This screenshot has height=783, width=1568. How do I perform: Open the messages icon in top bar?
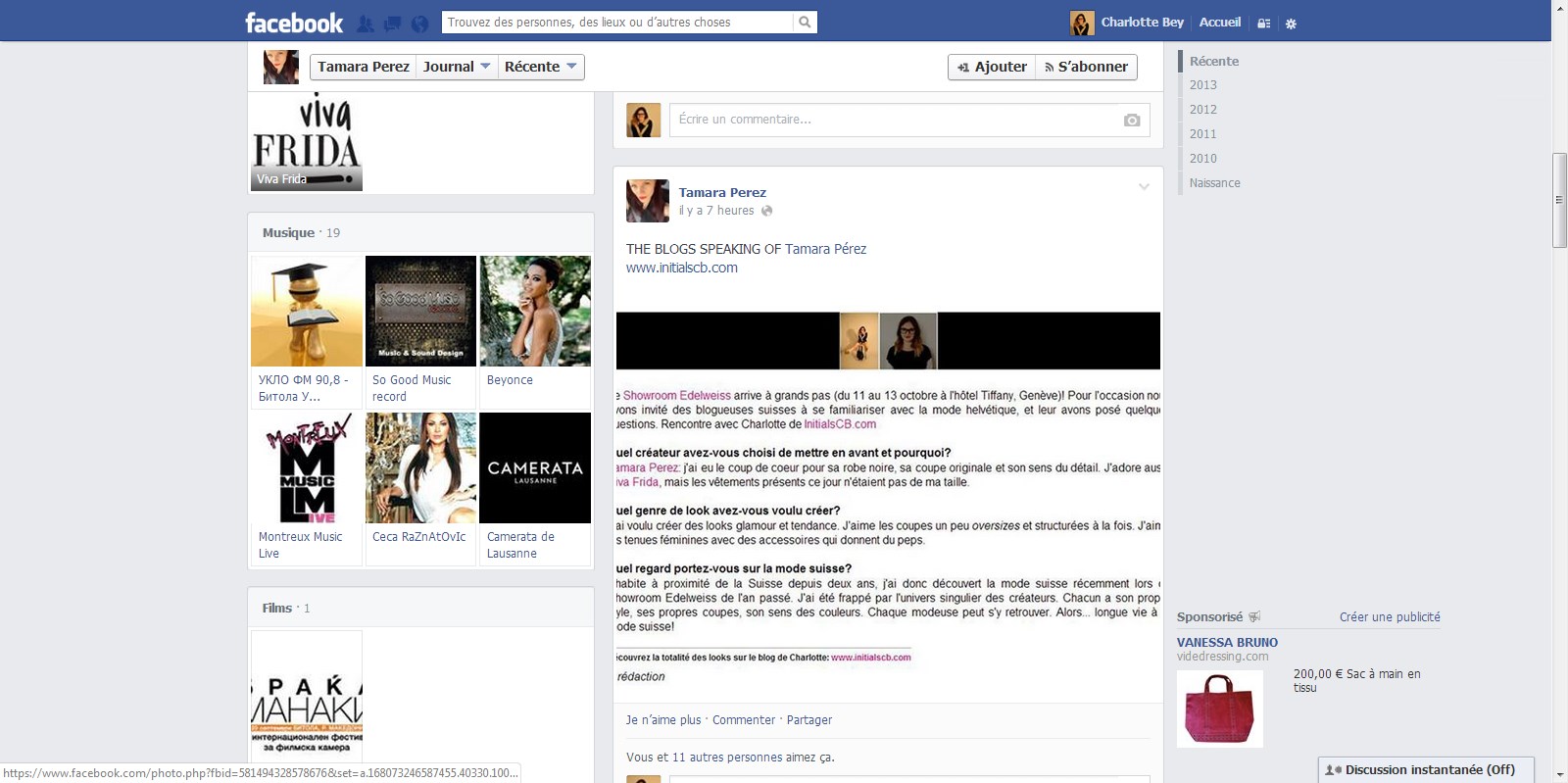tap(392, 24)
